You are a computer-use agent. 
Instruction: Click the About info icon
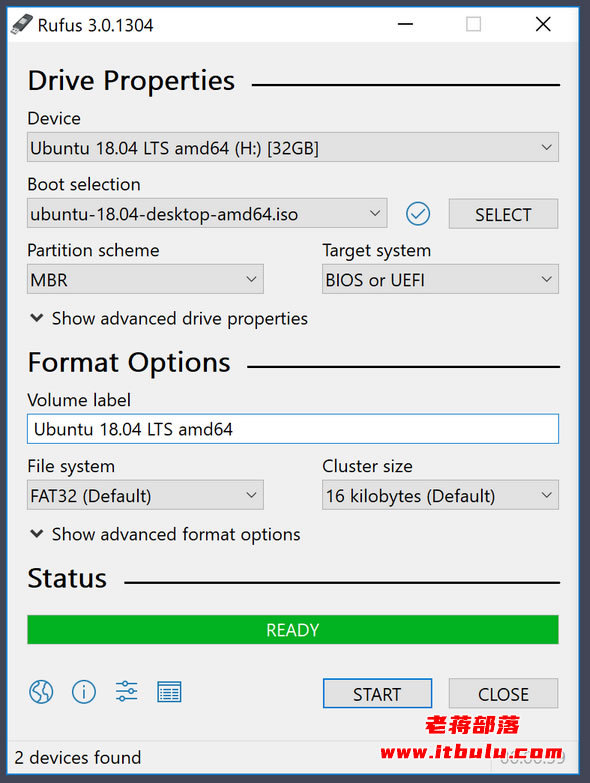pos(84,692)
